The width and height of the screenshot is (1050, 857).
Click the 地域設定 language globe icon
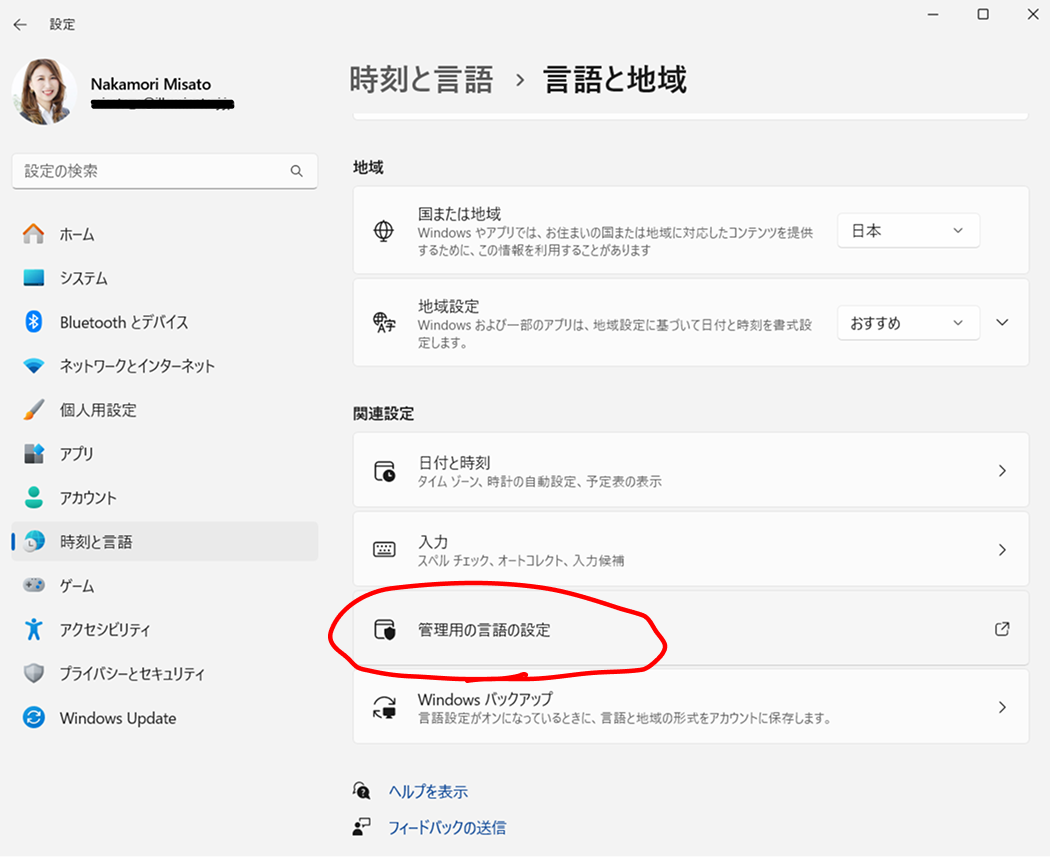[x=384, y=323]
